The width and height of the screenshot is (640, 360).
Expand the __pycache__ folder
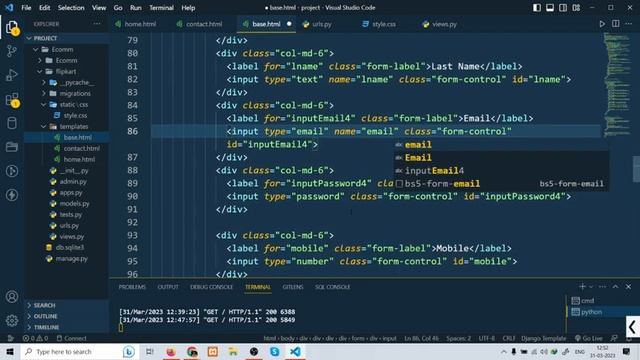point(44,82)
